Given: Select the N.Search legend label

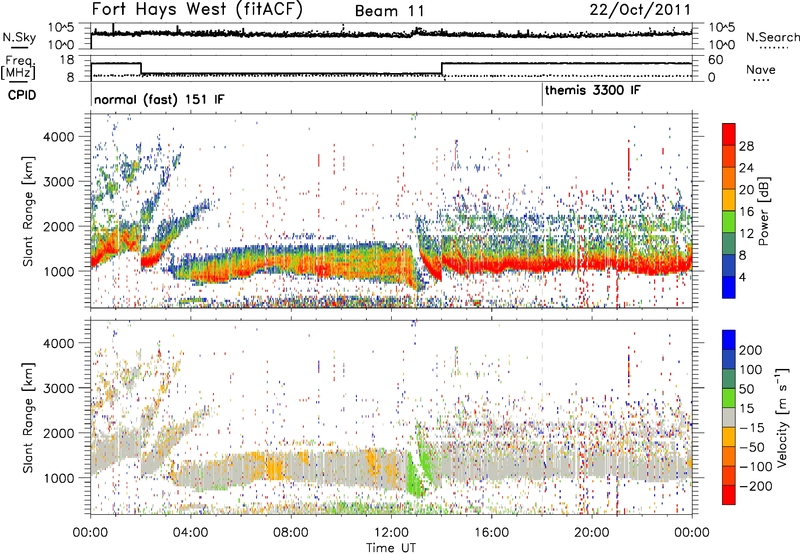Looking at the screenshot, I should click(772, 37).
